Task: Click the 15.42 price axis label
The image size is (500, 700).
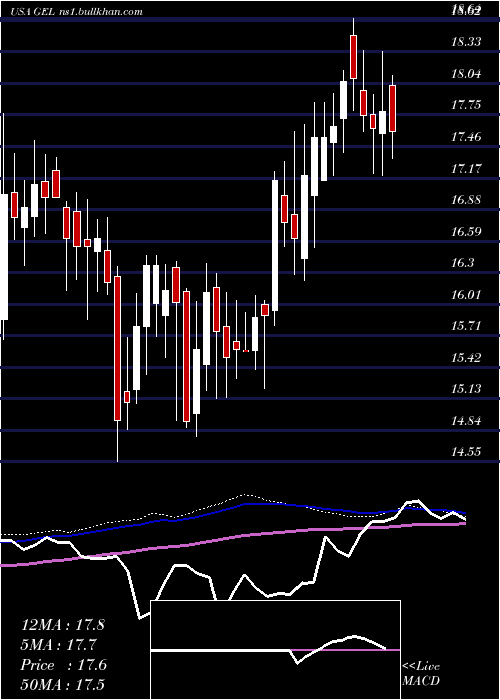Action: pos(466,357)
